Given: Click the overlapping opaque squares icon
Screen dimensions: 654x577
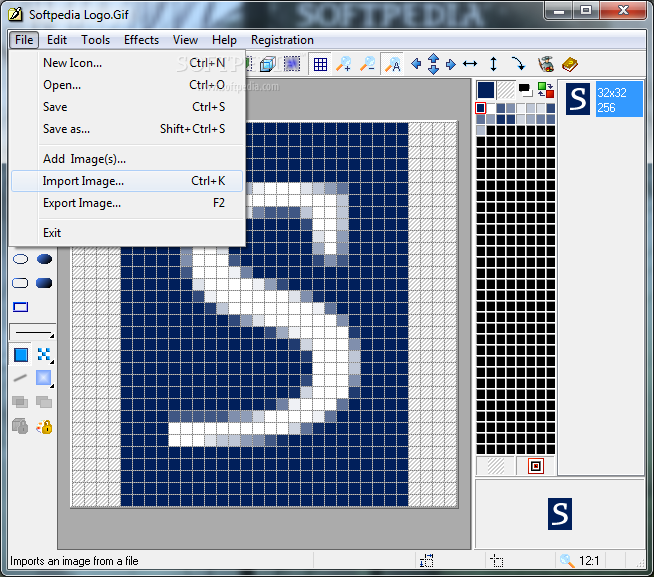Looking at the screenshot, I should (44, 402).
